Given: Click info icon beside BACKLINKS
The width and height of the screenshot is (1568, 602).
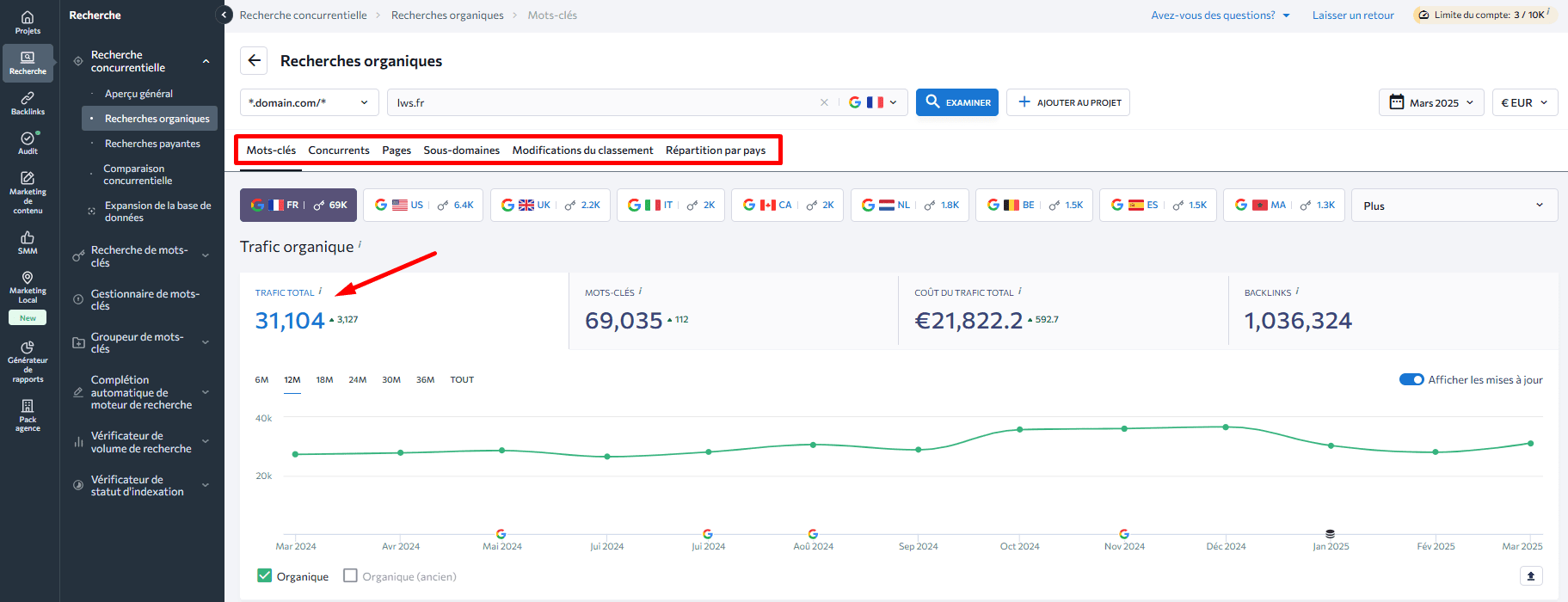Looking at the screenshot, I should [1297, 291].
